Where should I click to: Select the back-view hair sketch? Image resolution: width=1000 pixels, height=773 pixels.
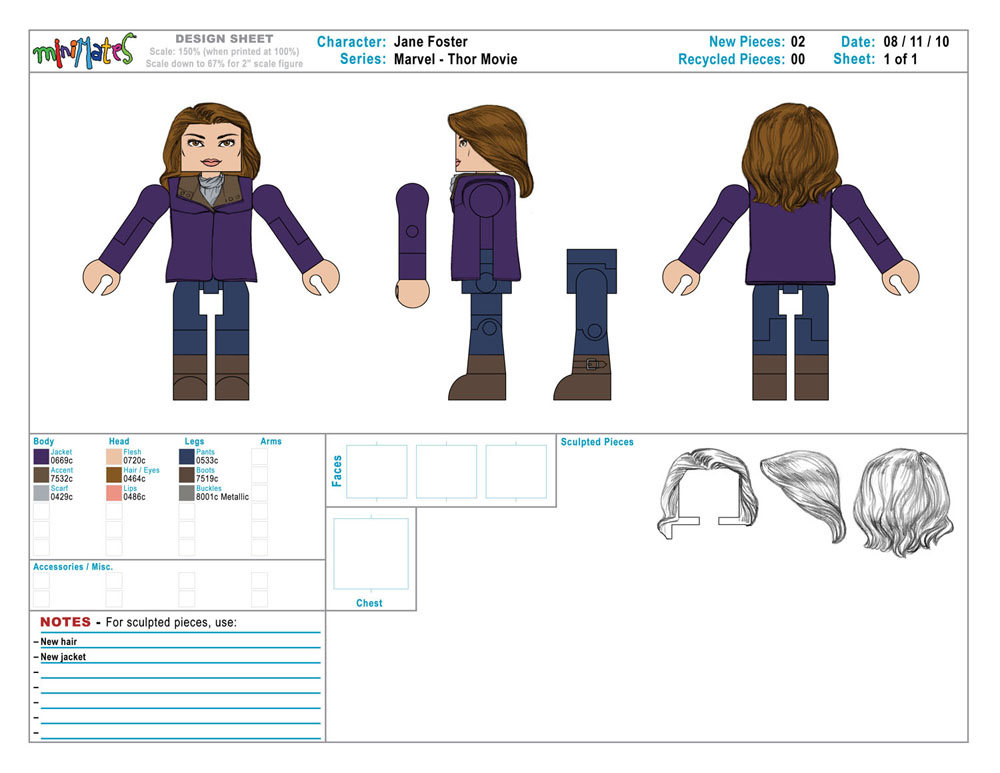pos(904,502)
